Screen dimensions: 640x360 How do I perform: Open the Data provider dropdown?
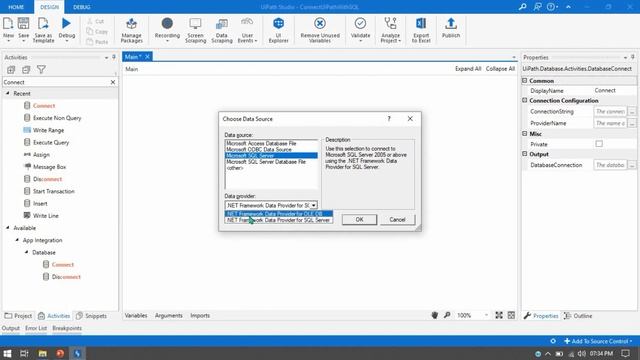(313, 205)
